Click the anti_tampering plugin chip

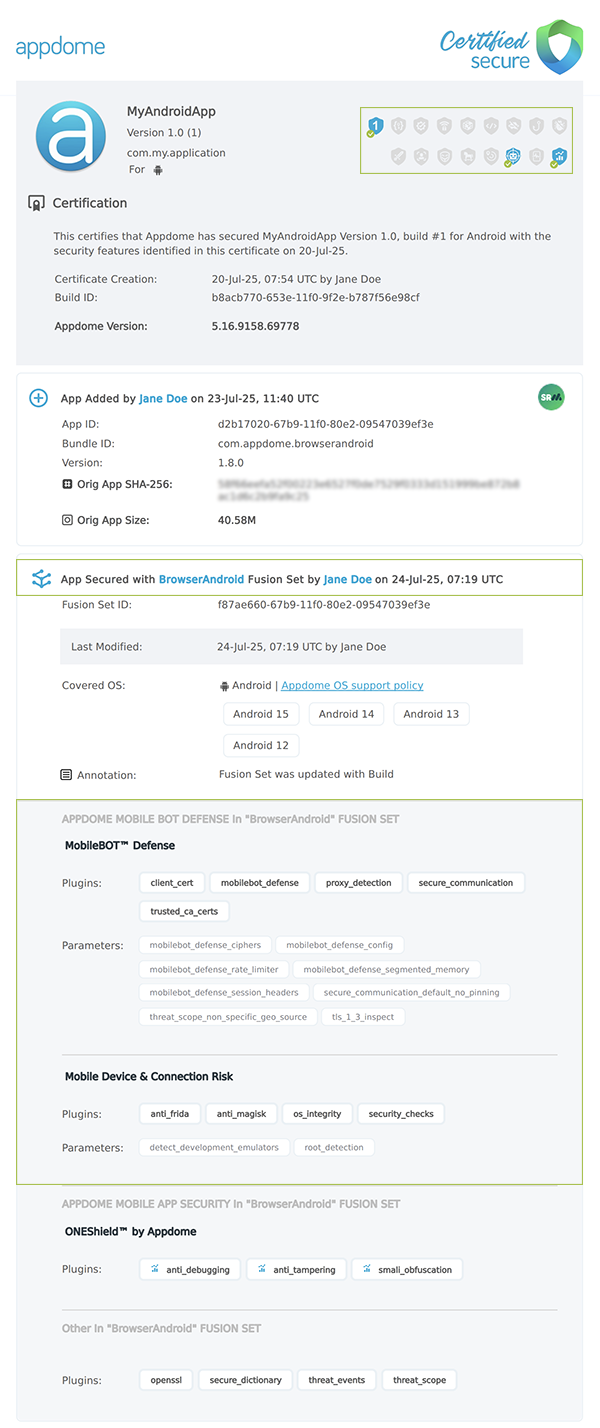(x=297, y=1270)
